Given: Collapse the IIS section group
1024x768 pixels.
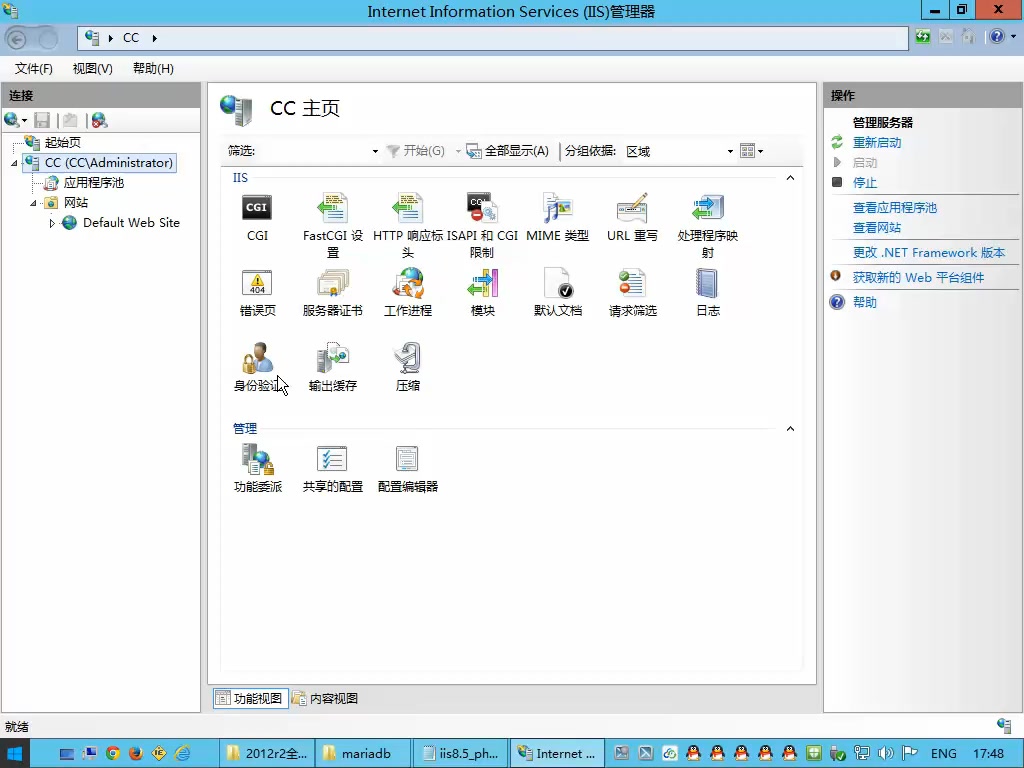Looking at the screenshot, I should click(x=790, y=178).
